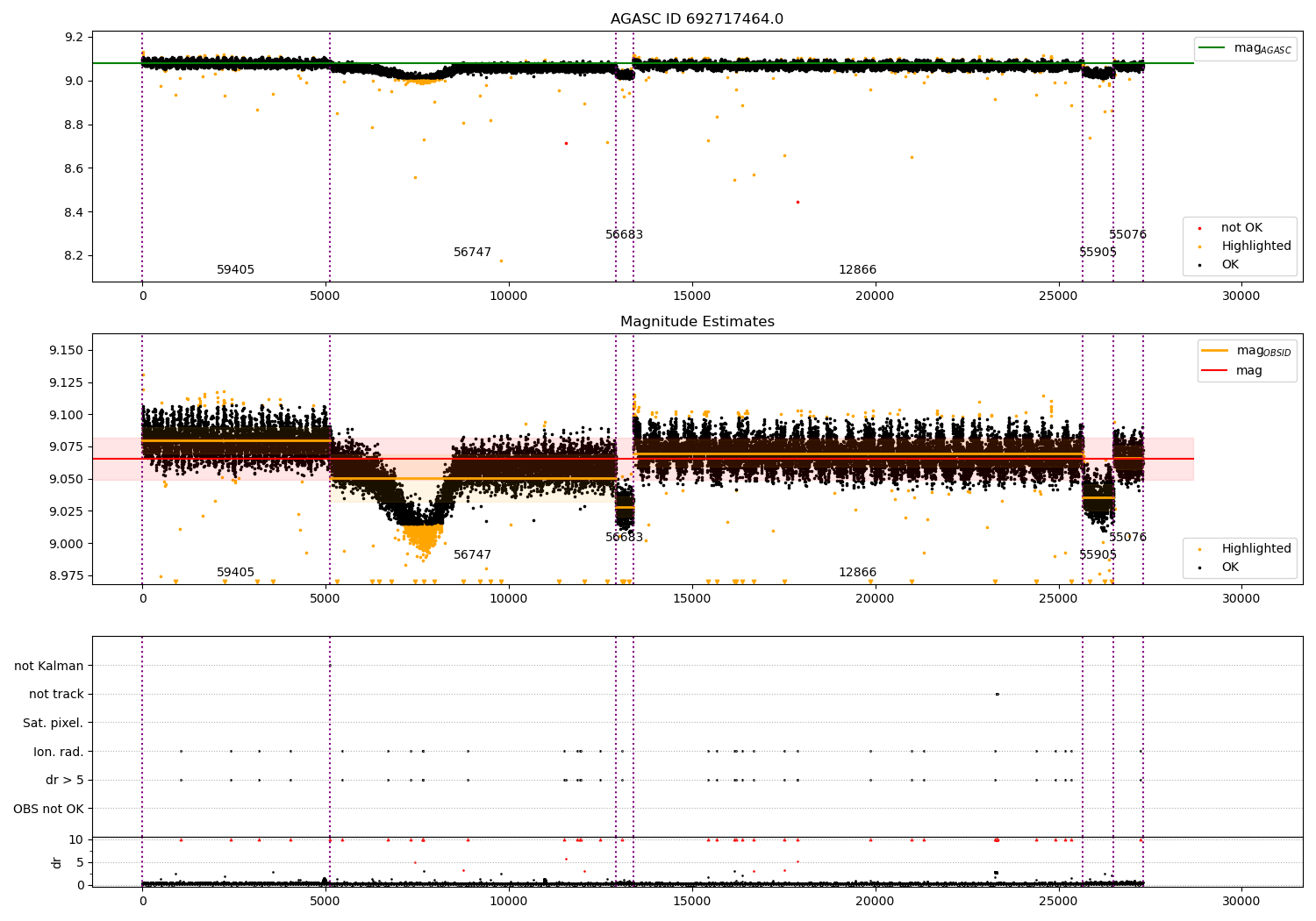Click the 'dr' axis label
The image size is (1316, 921).
57,862
